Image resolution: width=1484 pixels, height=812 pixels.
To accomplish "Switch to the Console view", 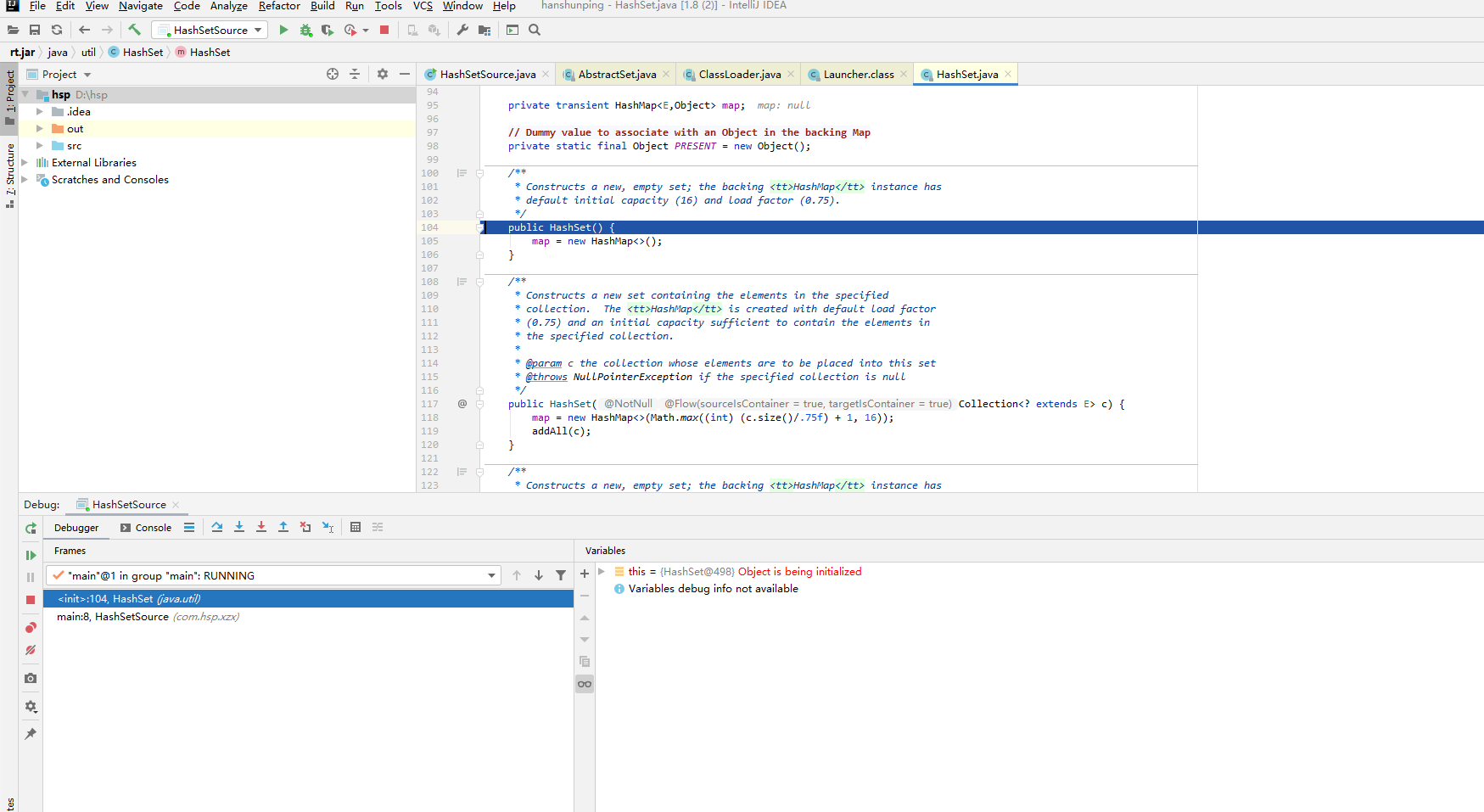I will [x=152, y=527].
